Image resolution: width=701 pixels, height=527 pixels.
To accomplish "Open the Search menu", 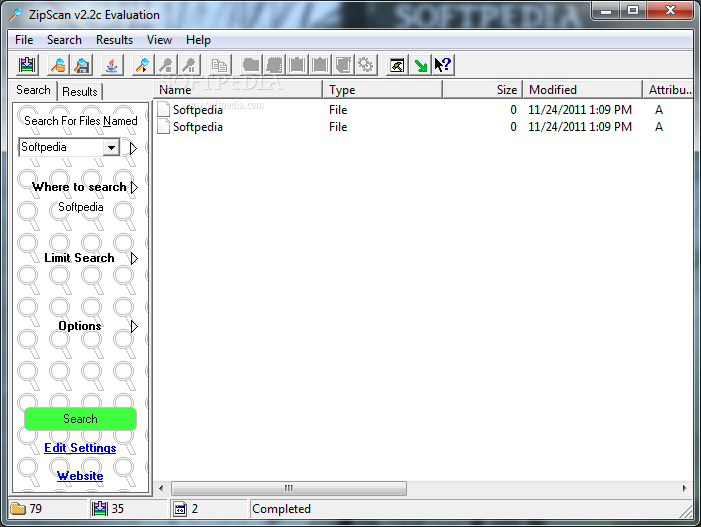I will 64,40.
